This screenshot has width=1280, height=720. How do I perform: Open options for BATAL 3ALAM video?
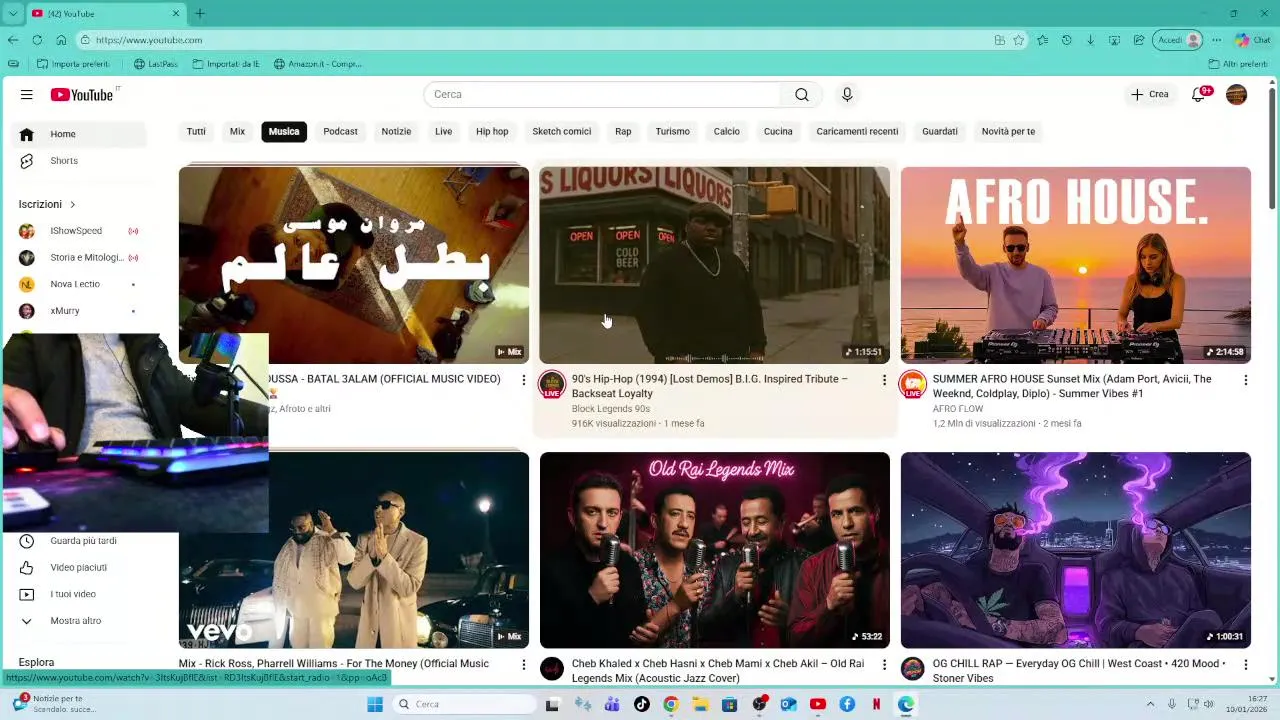pos(523,380)
